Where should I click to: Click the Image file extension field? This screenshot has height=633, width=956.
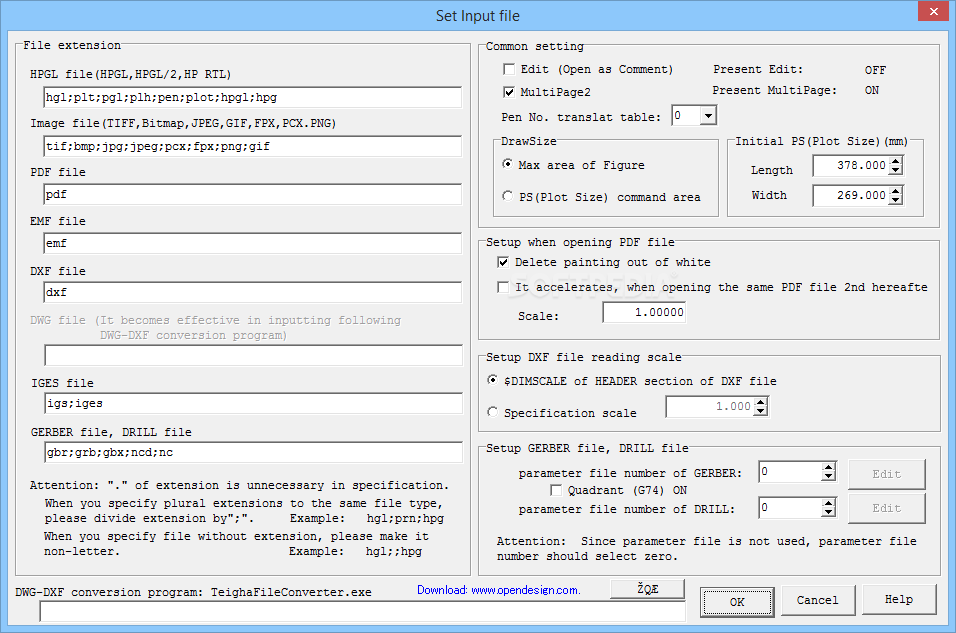click(252, 146)
